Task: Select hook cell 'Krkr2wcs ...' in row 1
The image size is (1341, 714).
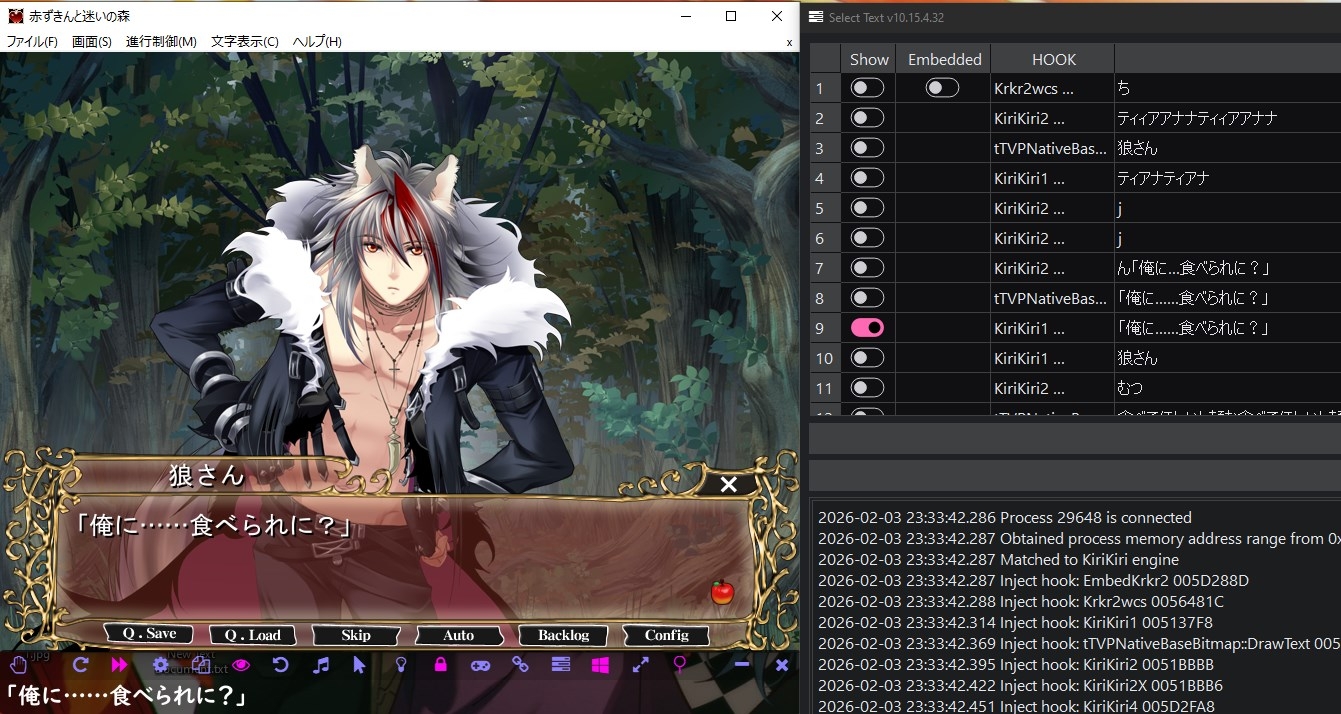Action: tap(1052, 88)
